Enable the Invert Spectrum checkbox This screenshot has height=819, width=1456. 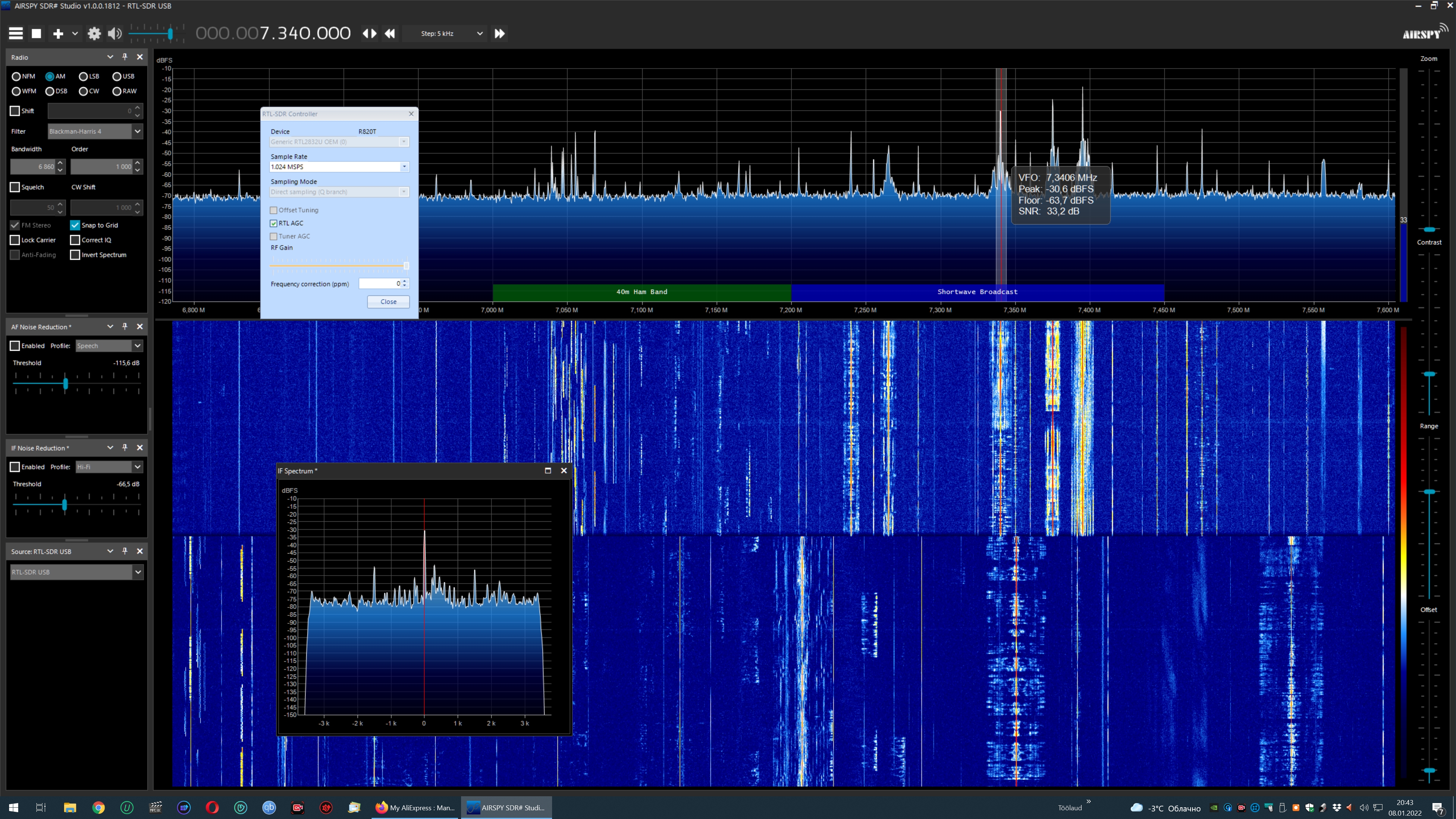(x=75, y=254)
